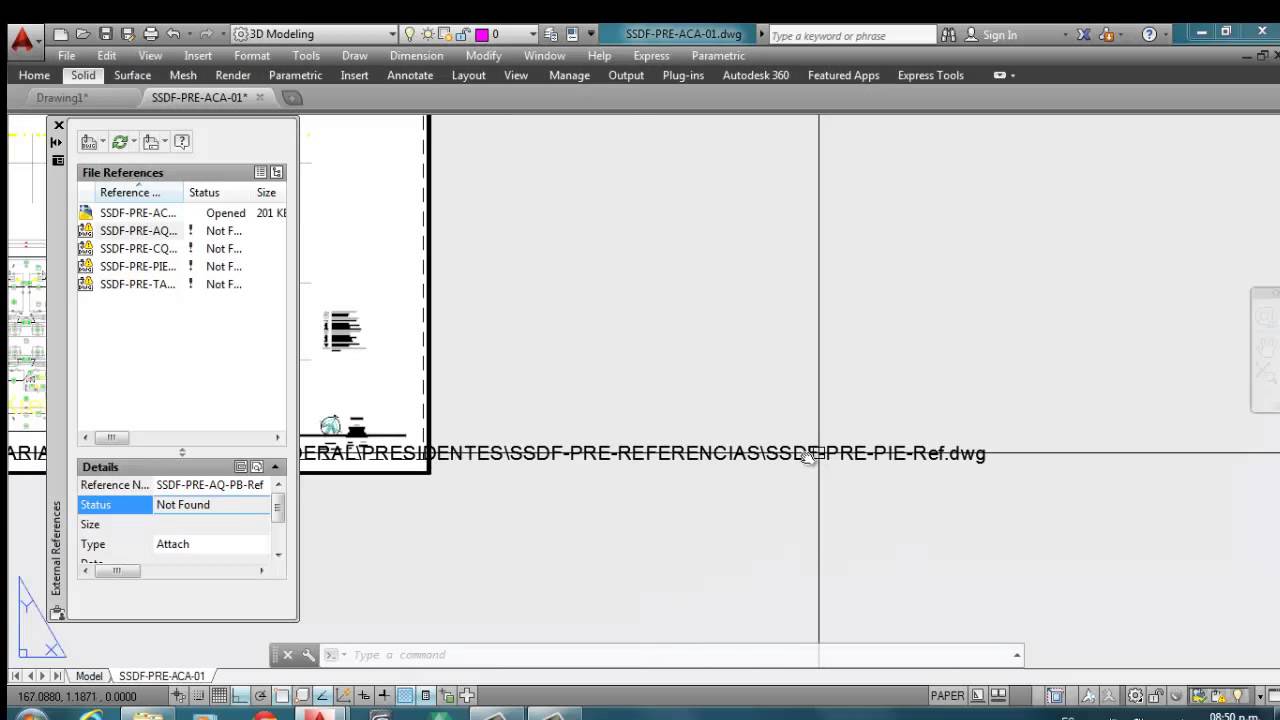
Task: Open the External References palette properties icon
Action: (x=58, y=160)
